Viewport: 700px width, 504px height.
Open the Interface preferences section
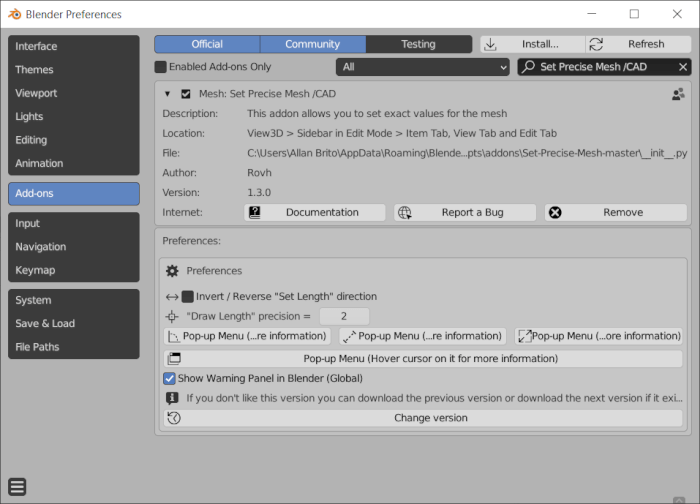[74, 46]
